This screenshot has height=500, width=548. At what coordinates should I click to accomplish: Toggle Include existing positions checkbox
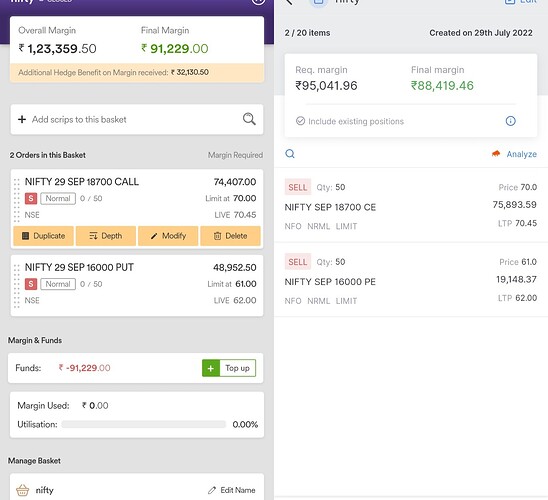pyautogui.click(x=300, y=121)
